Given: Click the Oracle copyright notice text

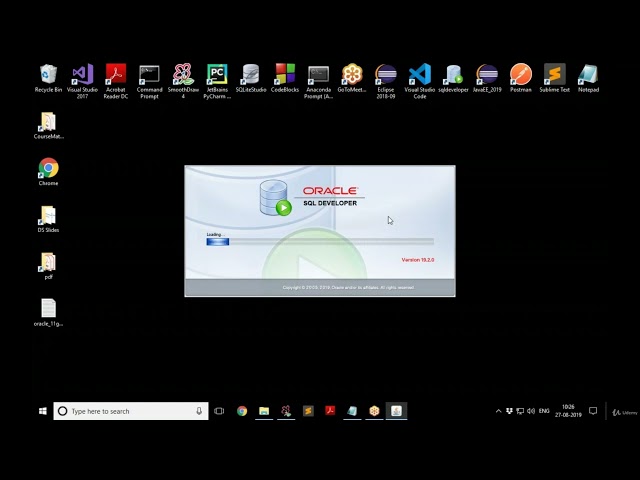Looking at the screenshot, I should [348, 287].
